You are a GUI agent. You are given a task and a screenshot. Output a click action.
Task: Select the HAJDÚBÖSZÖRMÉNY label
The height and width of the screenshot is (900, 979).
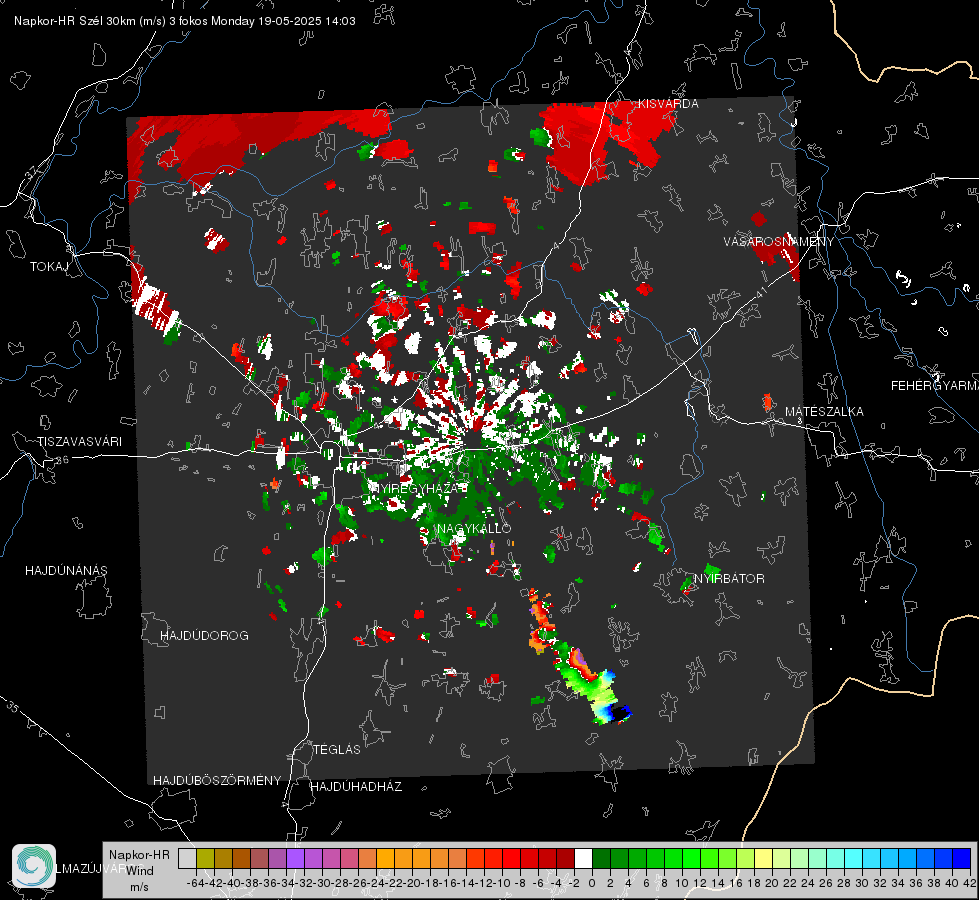pos(217,780)
